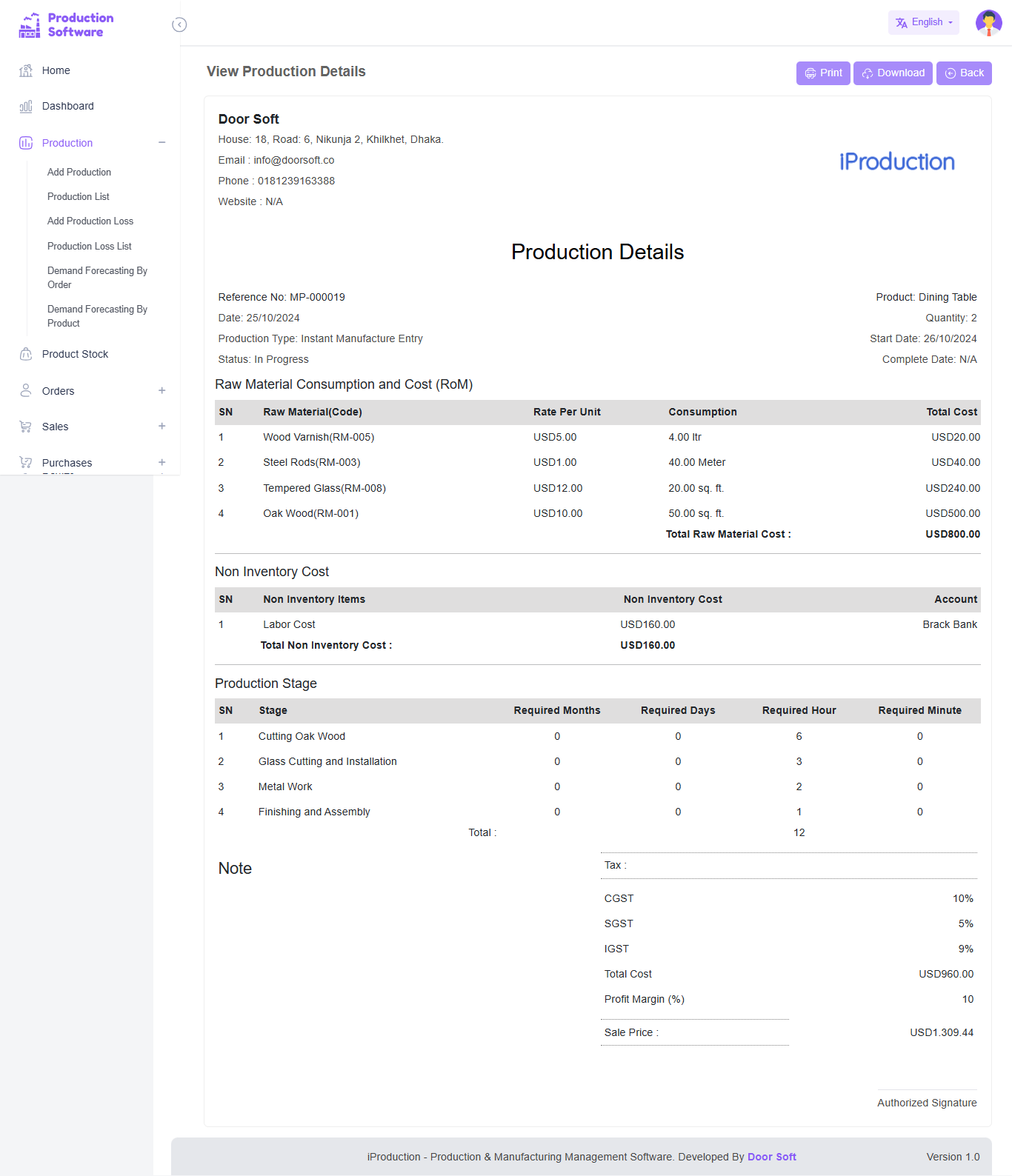The height and width of the screenshot is (1176, 1012).
Task: Click the Home icon in sidebar
Action: tap(26, 70)
